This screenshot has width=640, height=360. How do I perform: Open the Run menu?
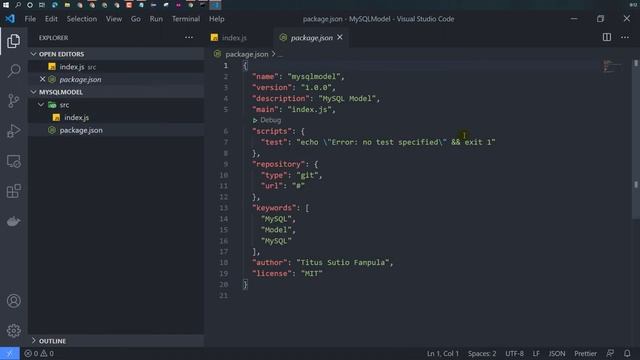tap(156, 19)
